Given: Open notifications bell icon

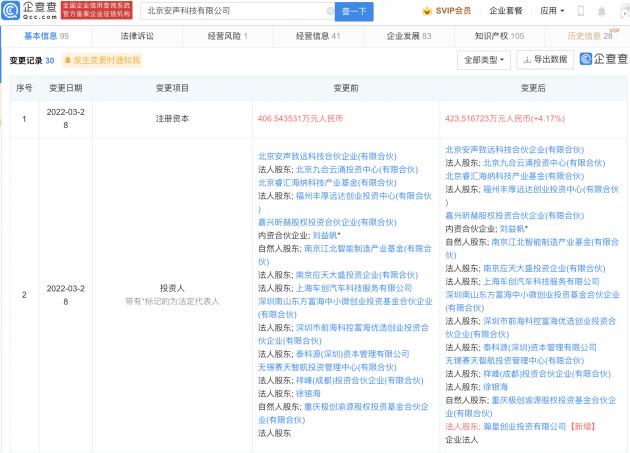Looking at the screenshot, I should click(x=601, y=11).
